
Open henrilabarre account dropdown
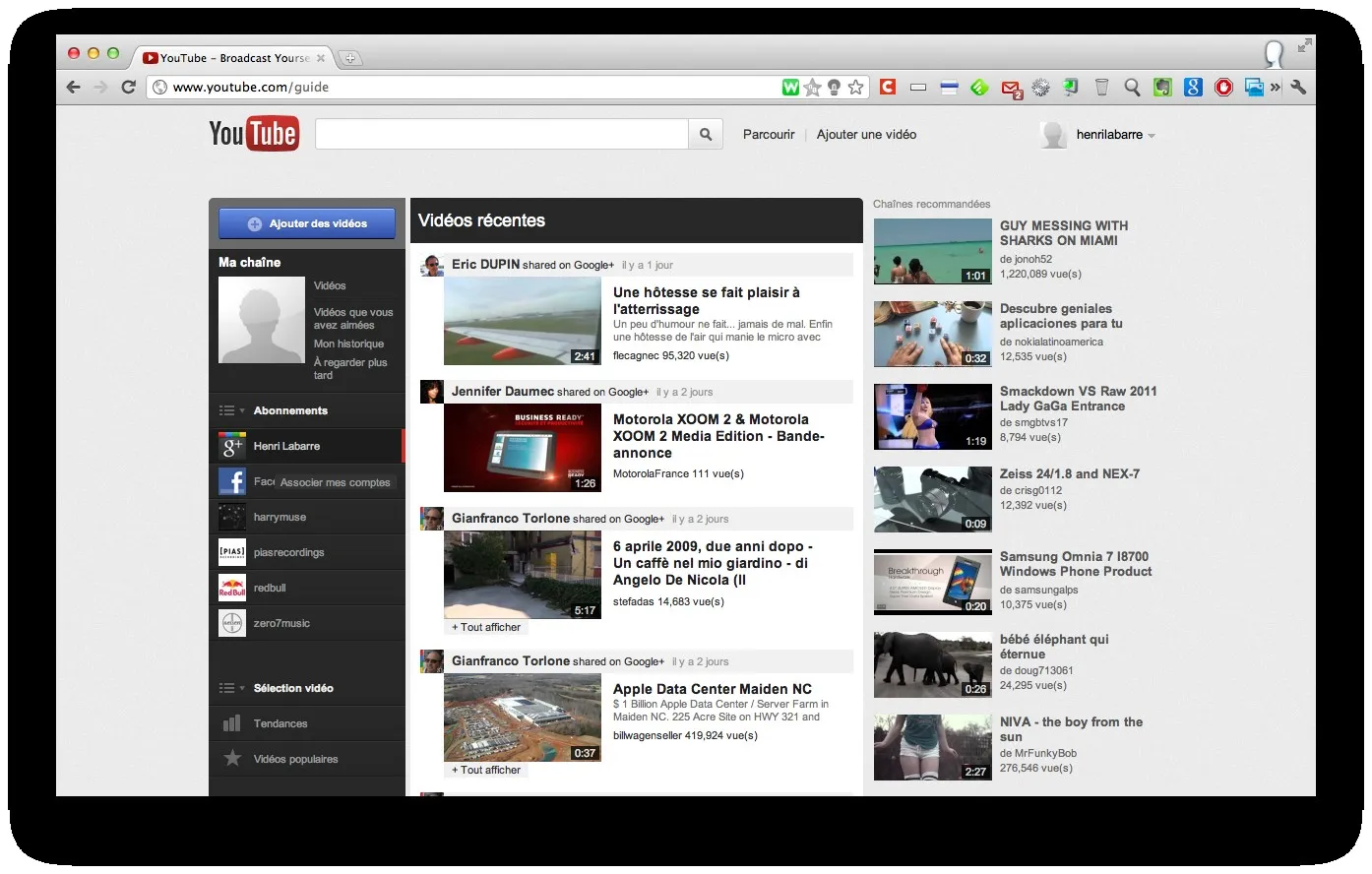click(1116, 135)
